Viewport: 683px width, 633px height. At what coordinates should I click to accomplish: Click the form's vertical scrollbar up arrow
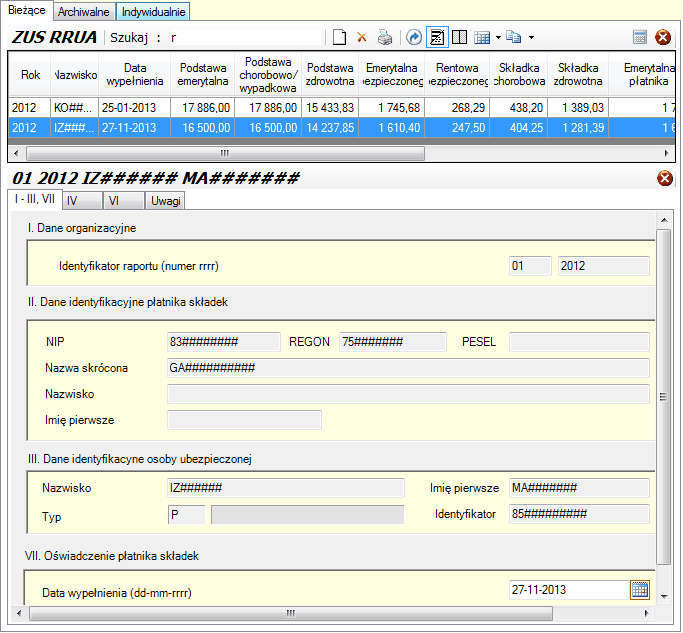[664, 220]
